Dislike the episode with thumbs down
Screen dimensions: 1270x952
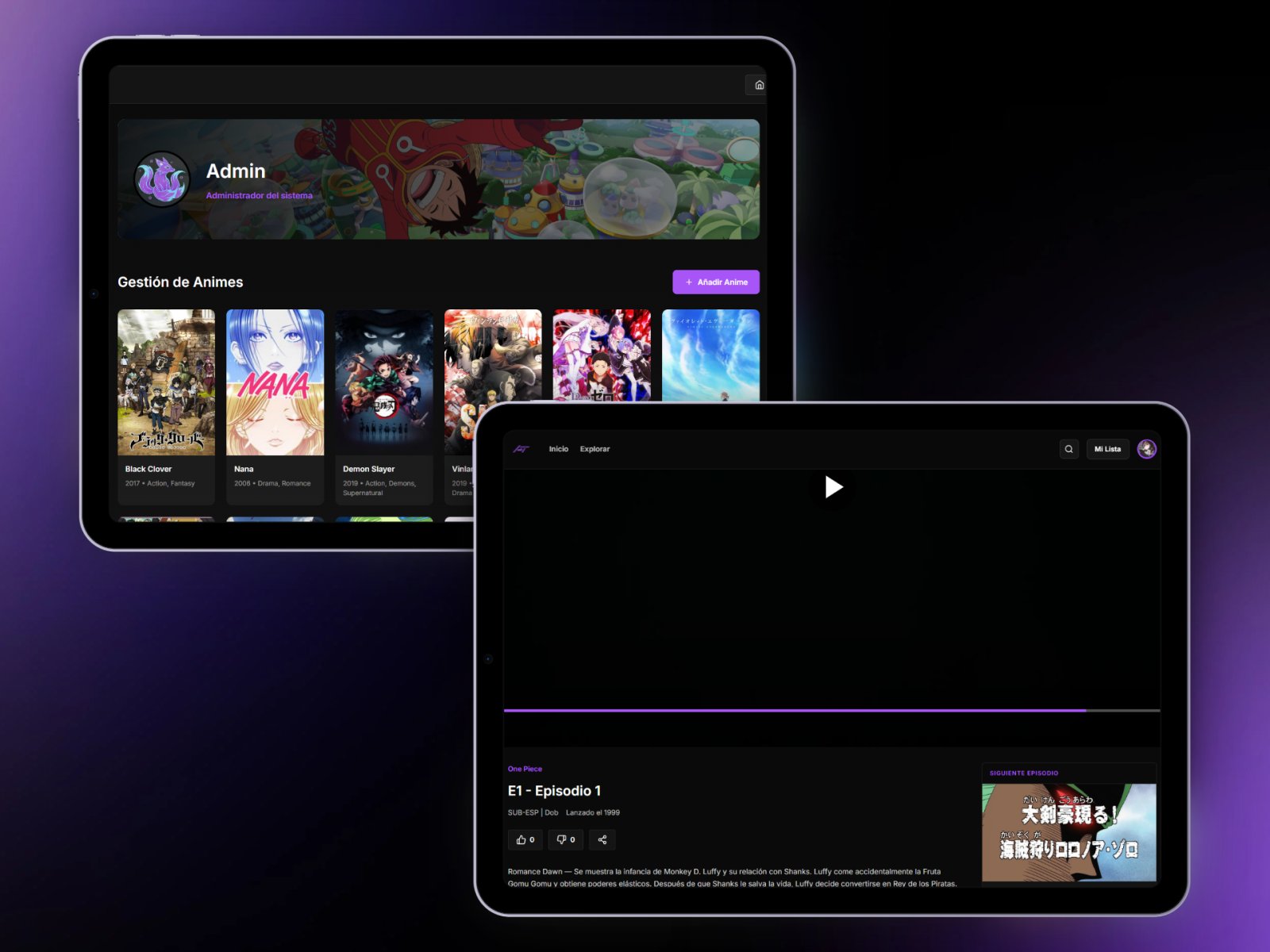(x=566, y=839)
